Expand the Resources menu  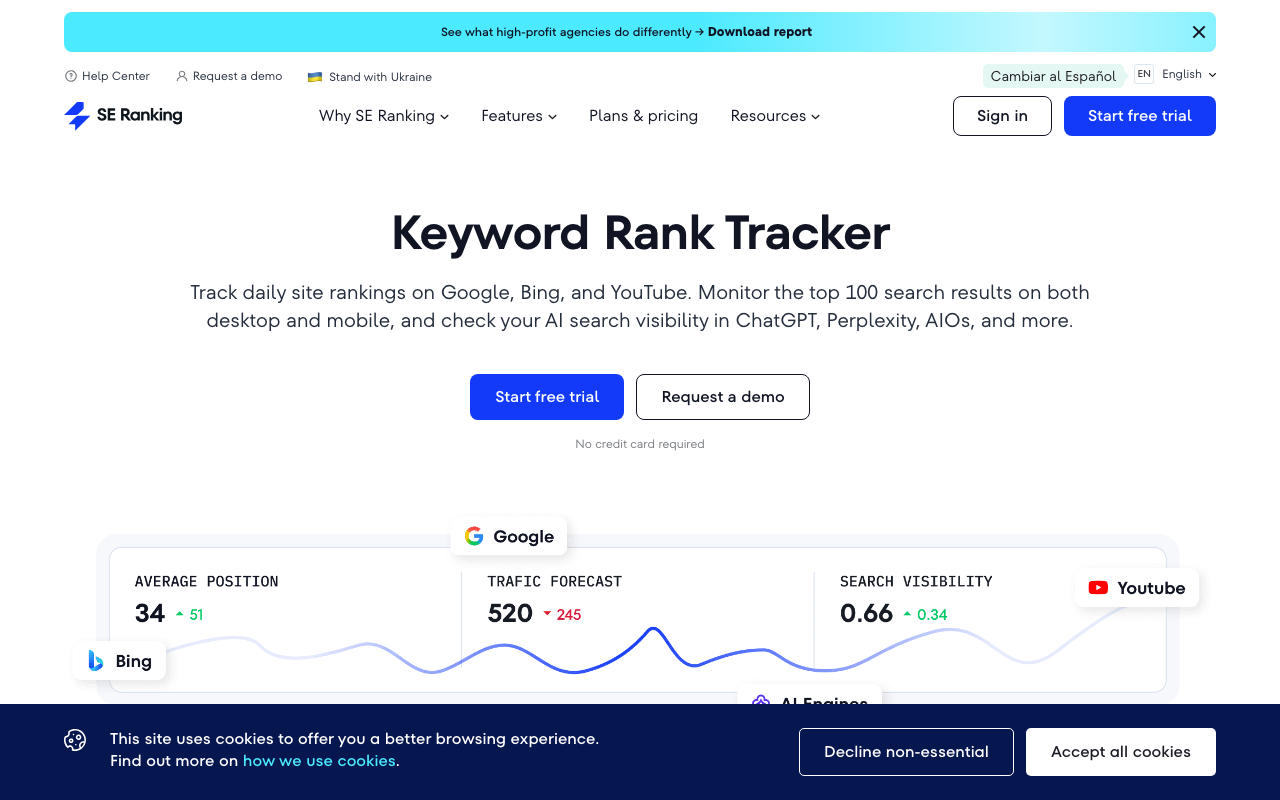click(x=775, y=116)
